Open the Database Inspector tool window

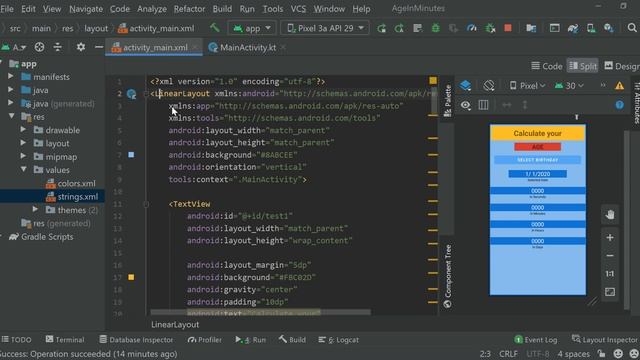pos(136,340)
